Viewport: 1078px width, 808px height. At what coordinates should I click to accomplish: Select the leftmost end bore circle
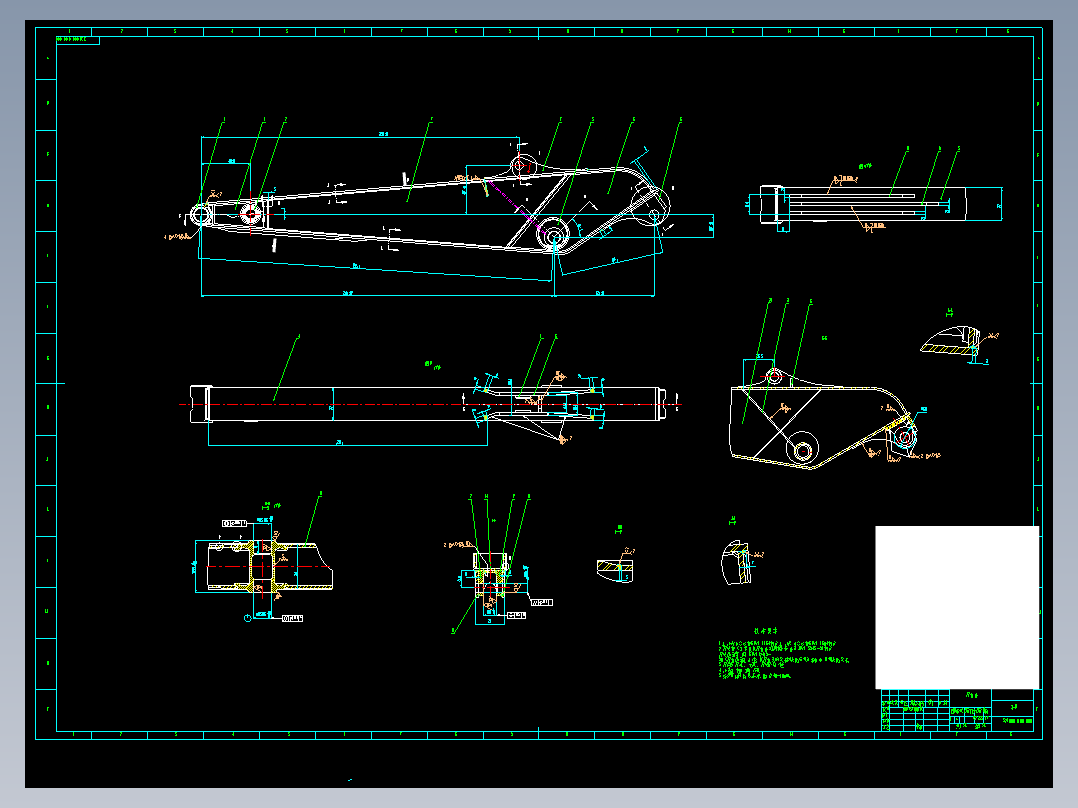201,215
